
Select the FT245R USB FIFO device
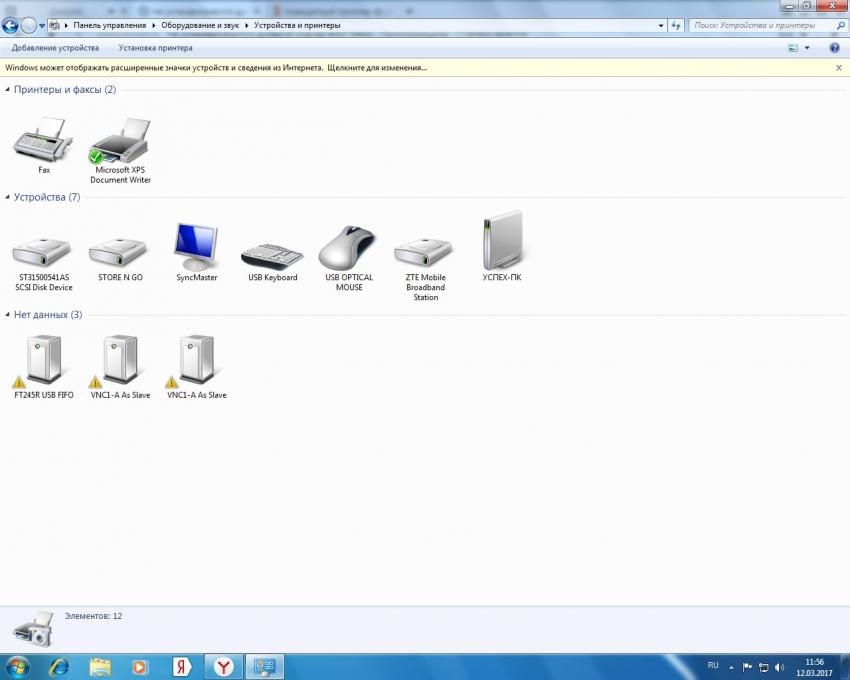(x=44, y=364)
